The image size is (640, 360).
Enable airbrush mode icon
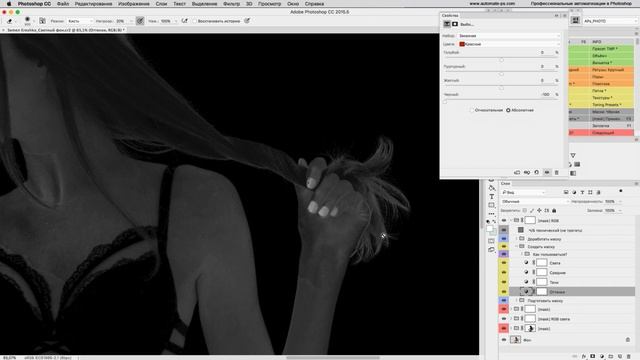click(185, 21)
